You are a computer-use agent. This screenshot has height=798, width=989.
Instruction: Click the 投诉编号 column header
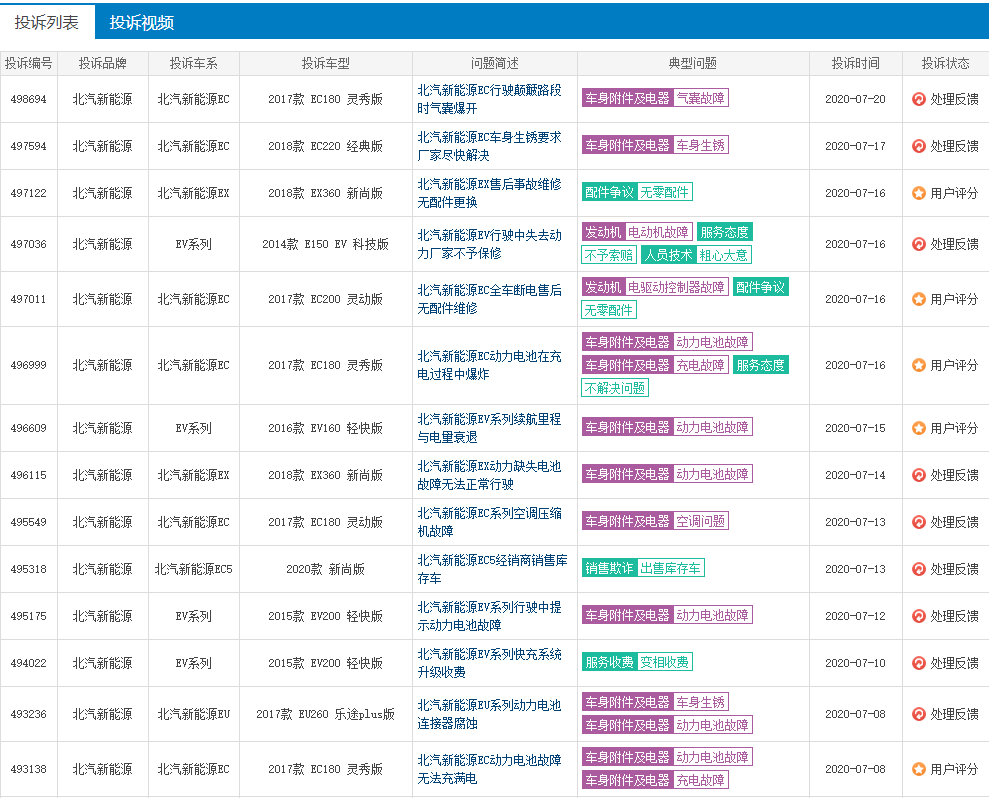(x=28, y=63)
